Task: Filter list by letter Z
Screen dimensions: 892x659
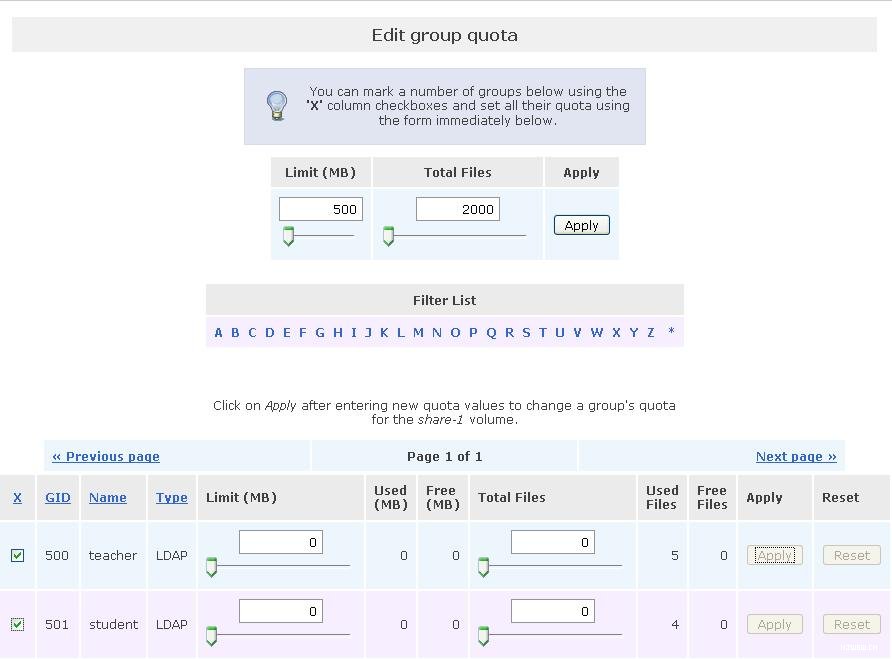Action: (x=651, y=332)
